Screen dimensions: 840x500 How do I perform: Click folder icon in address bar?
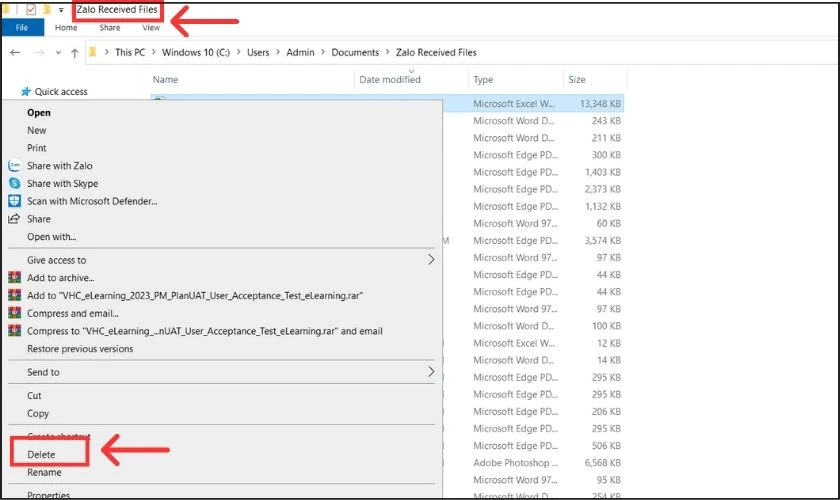pyautogui.click(x=93, y=52)
